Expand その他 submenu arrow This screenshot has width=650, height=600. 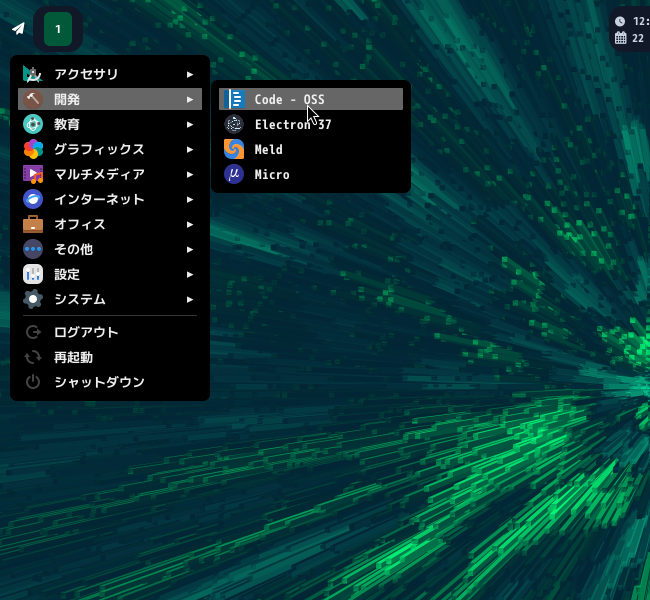[x=190, y=250]
